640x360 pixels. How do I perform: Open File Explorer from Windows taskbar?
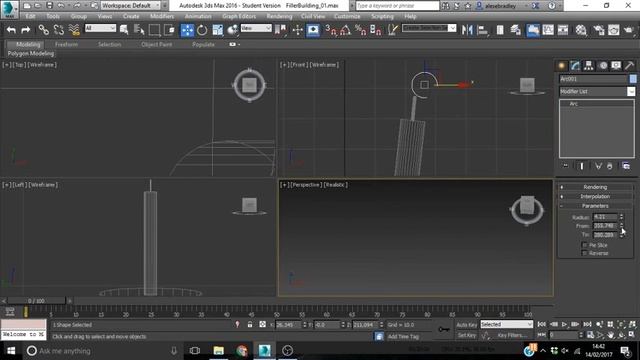pos(219,351)
